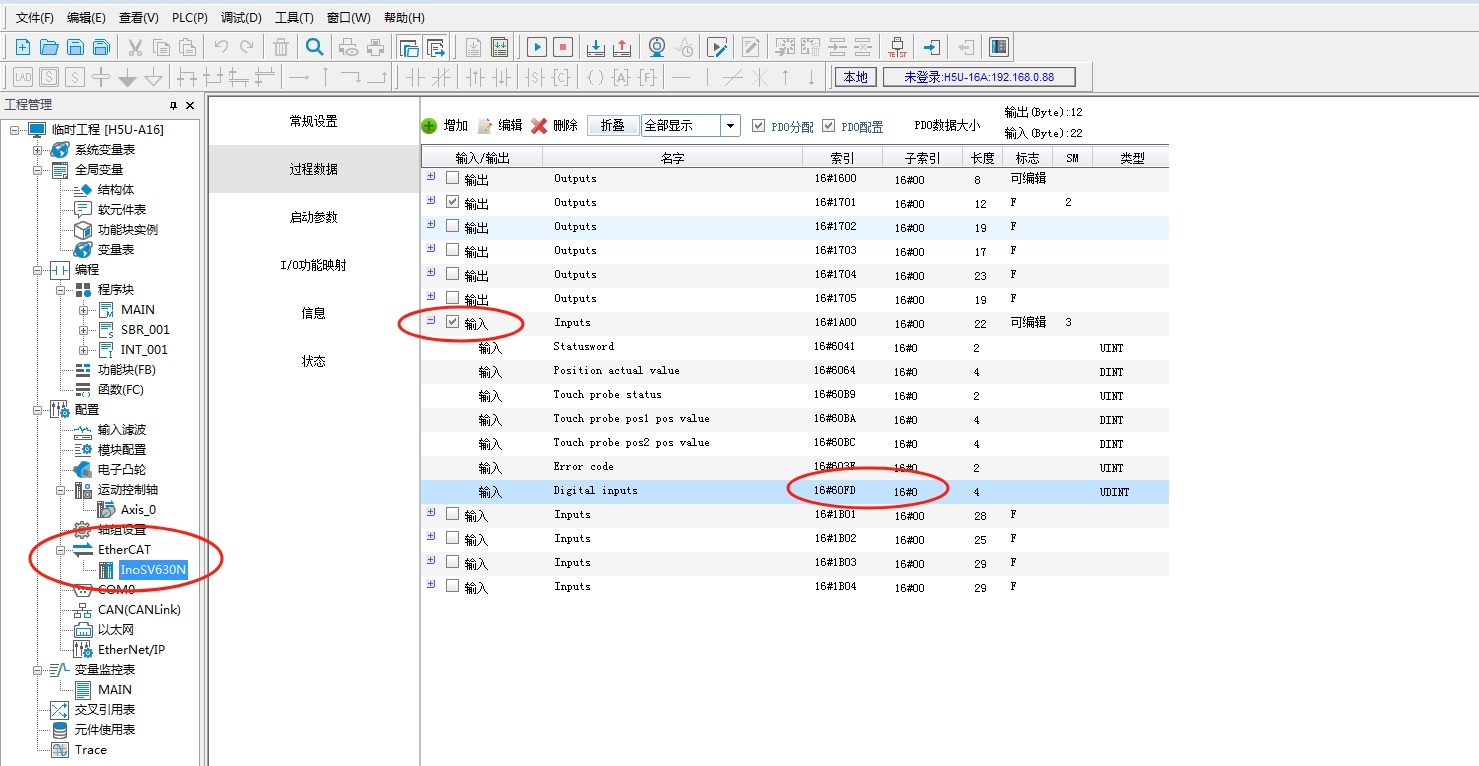This screenshot has width=1479, height=766.
Task: Expand the Inputs 16#1B01 row
Action: (x=431, y=513)
